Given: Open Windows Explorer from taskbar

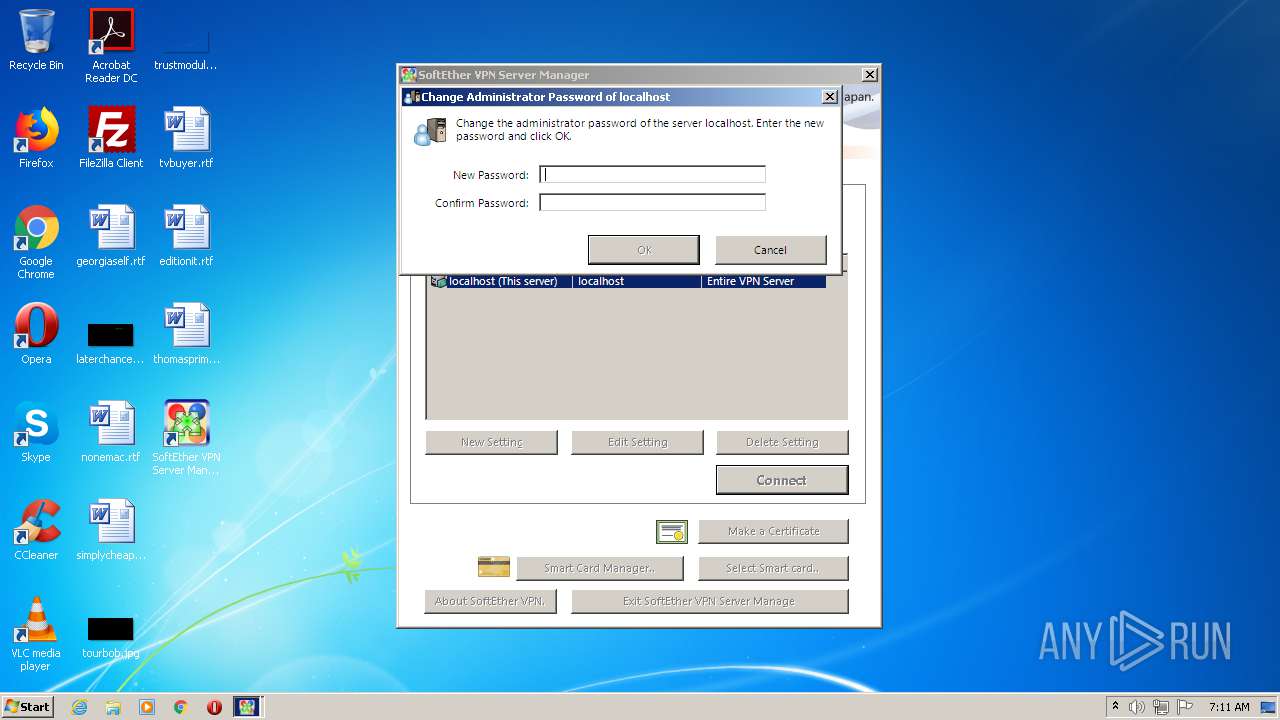Looking at the screenshot, I should [x=113, y=707].
